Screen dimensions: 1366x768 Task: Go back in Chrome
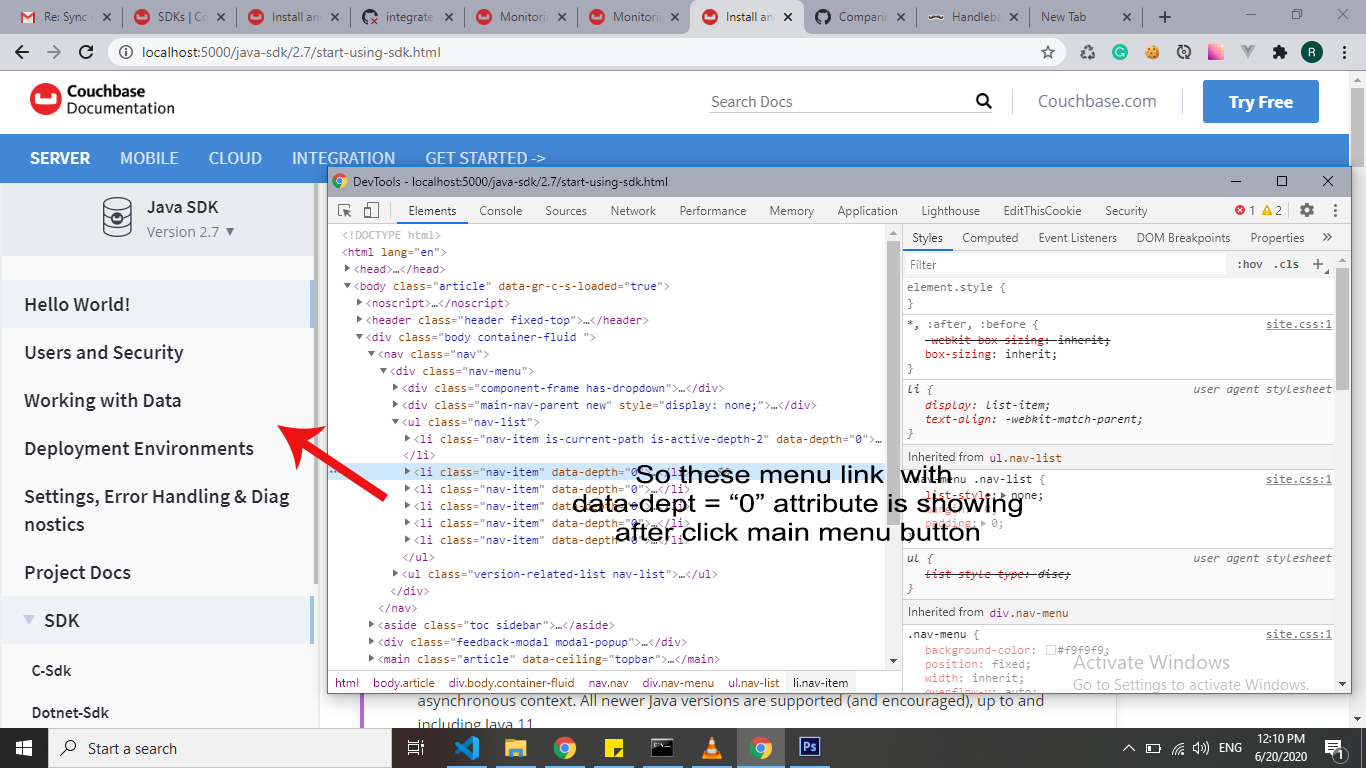(23, 52)
